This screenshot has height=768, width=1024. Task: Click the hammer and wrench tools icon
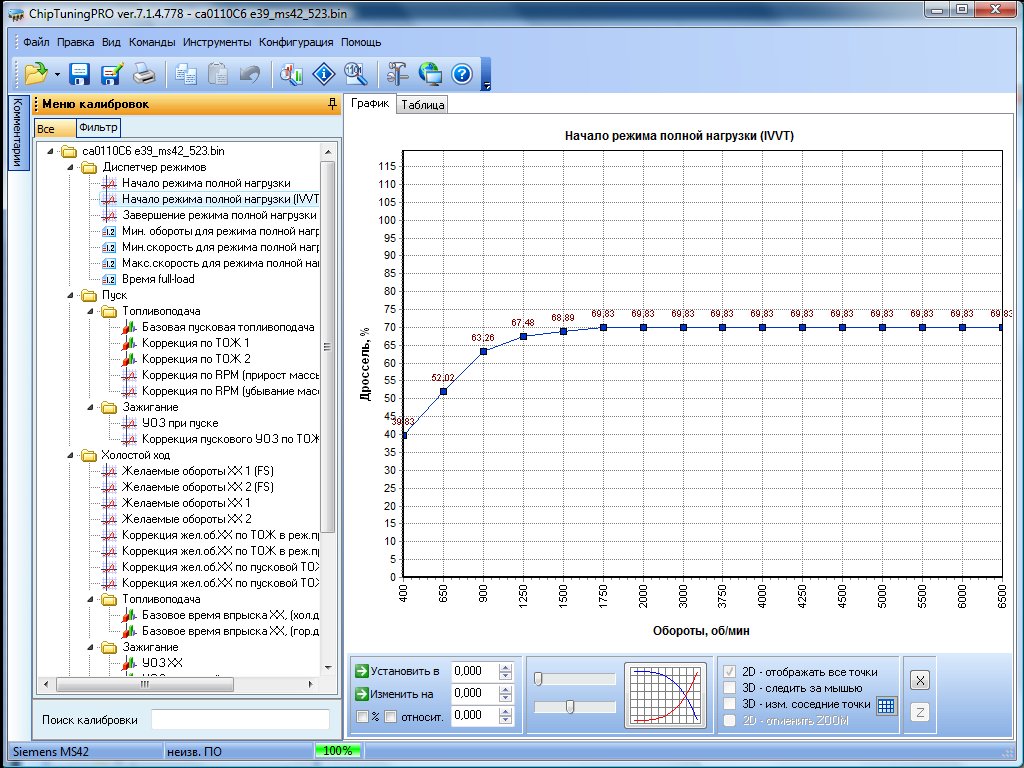pos(397,73)
